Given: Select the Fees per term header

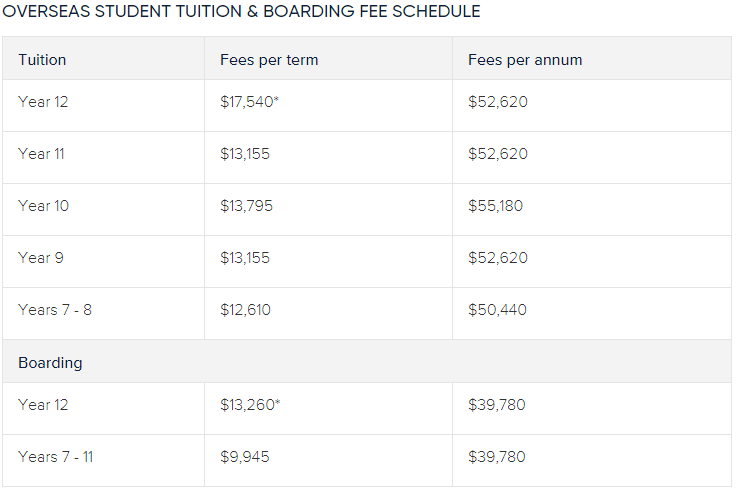Looking at the screenshot, I should [x=269, y=60].
